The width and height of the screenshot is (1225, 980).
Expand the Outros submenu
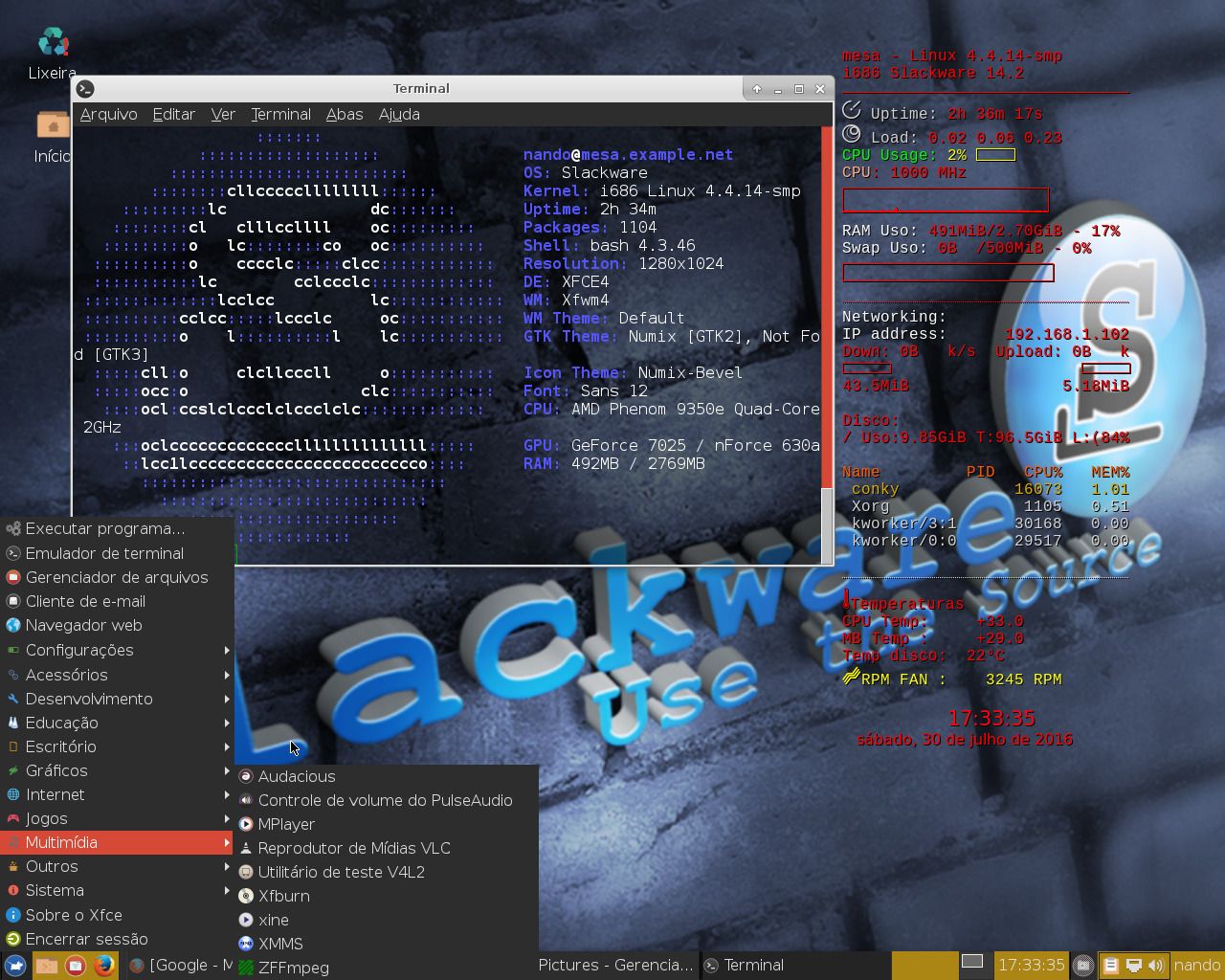[x=117, y=866]
